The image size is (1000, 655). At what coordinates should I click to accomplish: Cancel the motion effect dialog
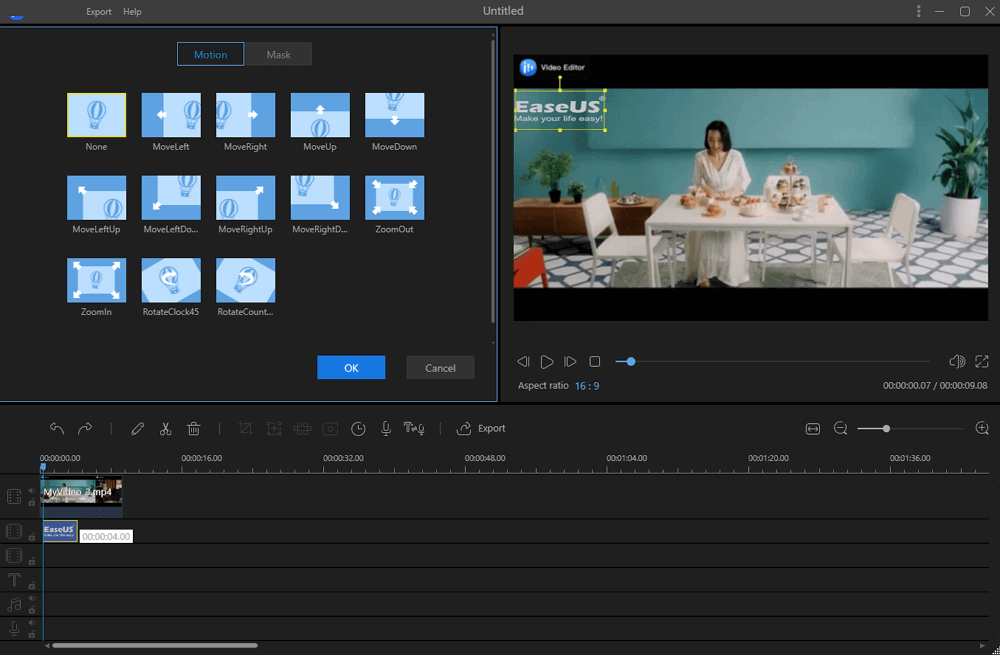[x=440, y=367]
